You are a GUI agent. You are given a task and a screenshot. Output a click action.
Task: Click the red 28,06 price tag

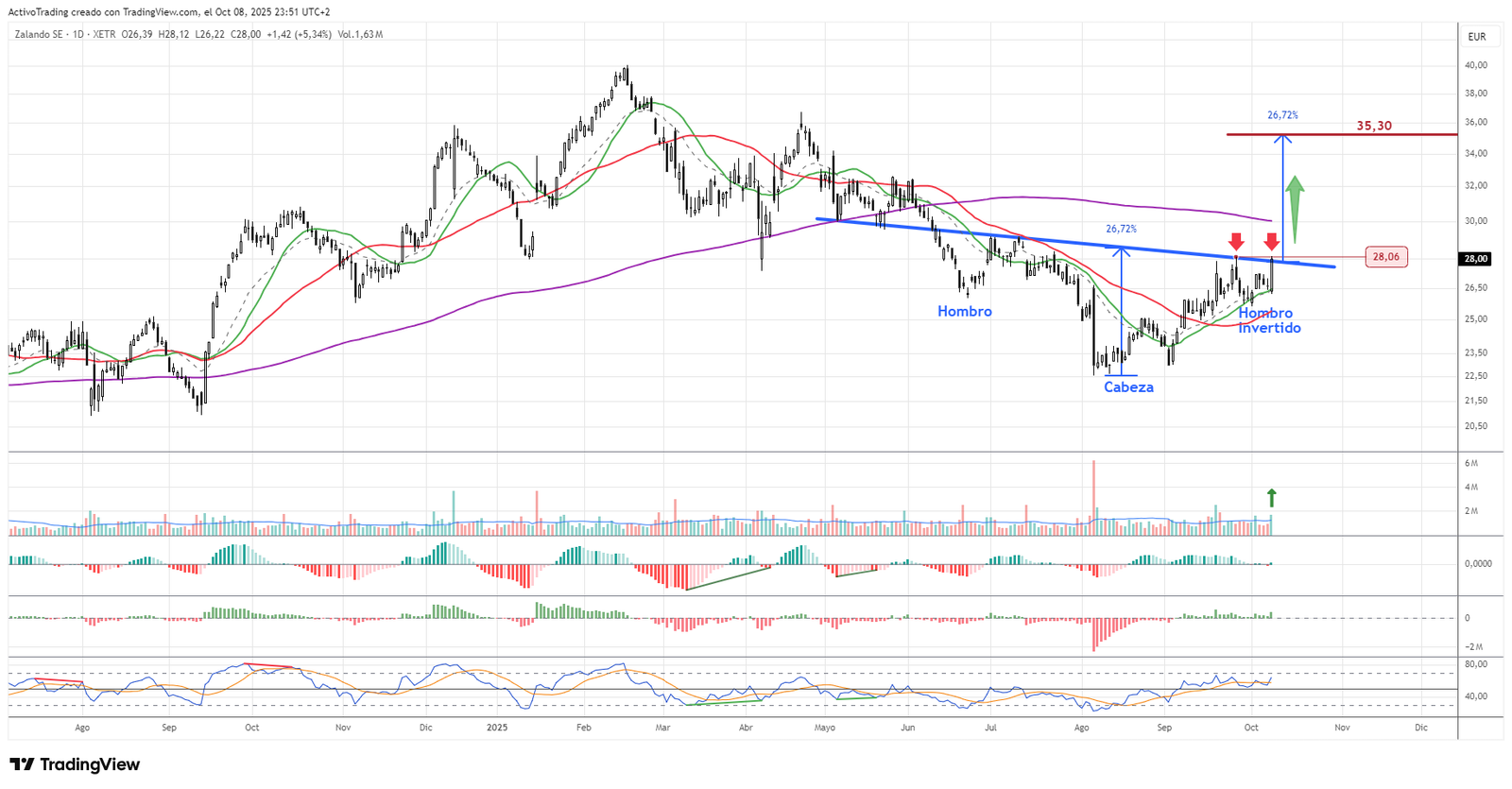(1385, 257)
